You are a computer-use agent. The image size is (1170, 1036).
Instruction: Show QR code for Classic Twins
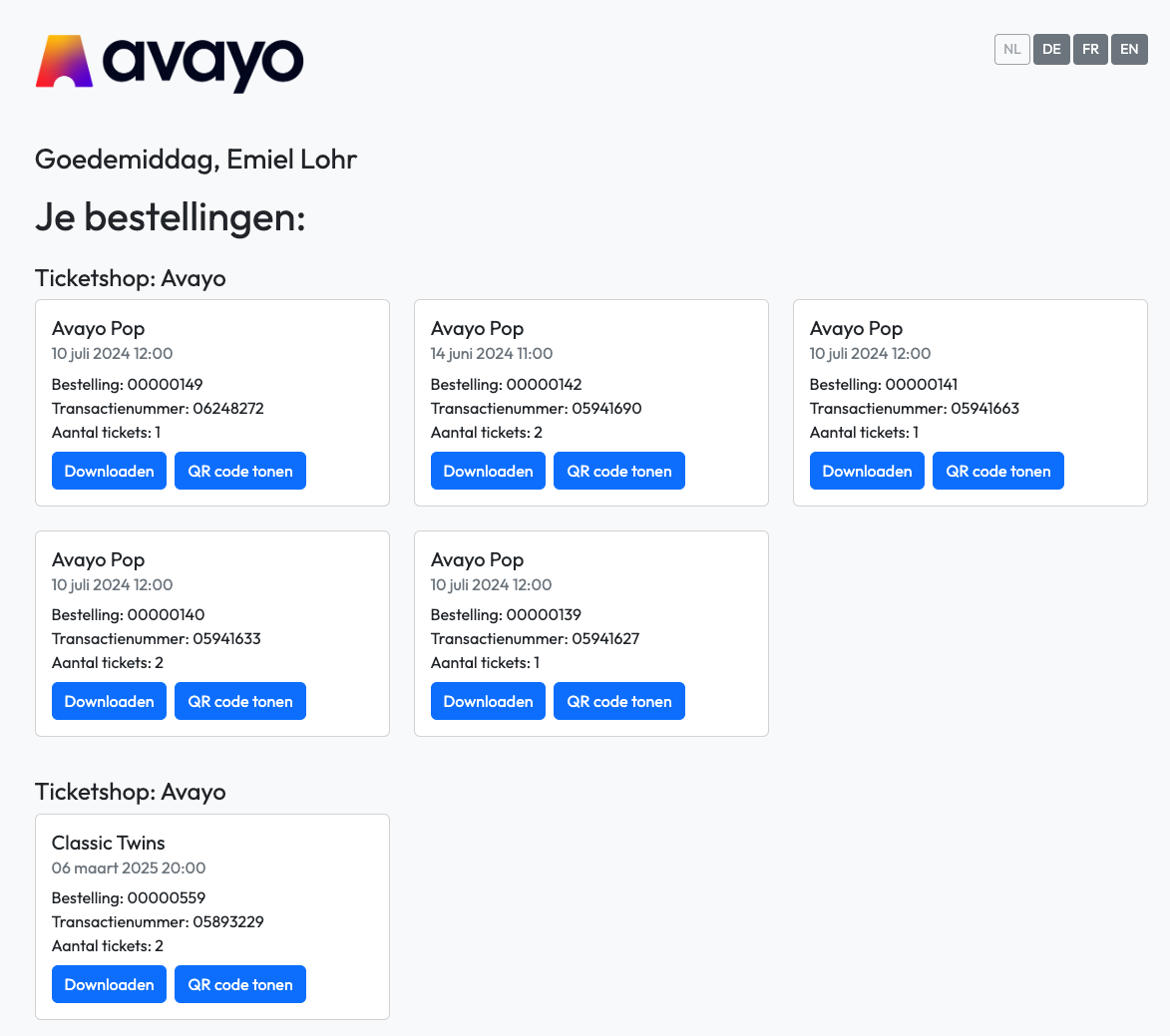point(240,984)
